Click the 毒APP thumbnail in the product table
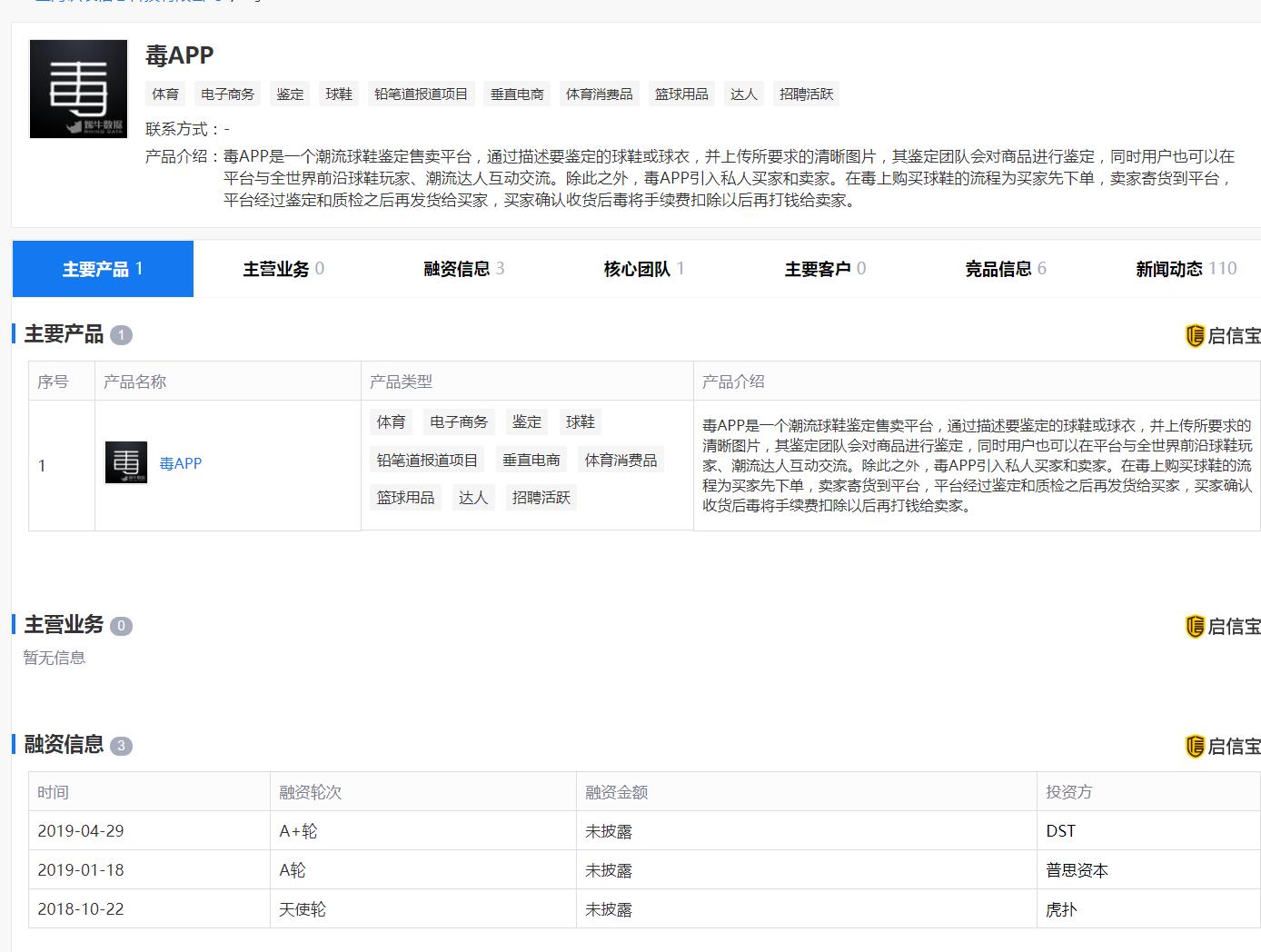 tap(126, 463)
